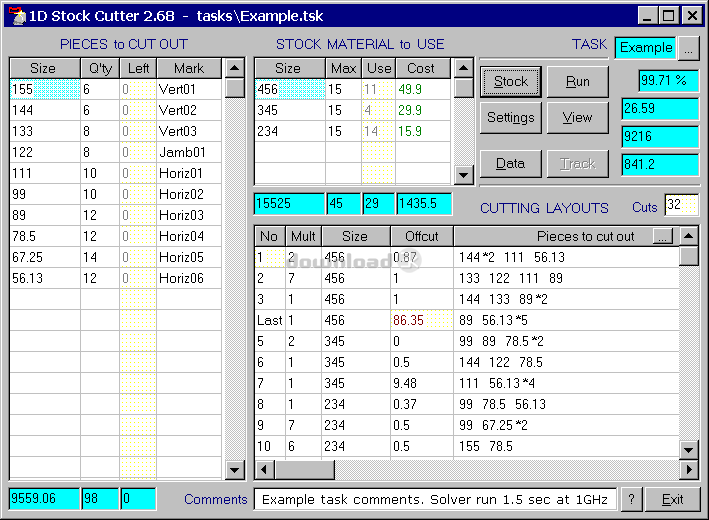Open the Data button

[x=511, y=164]
